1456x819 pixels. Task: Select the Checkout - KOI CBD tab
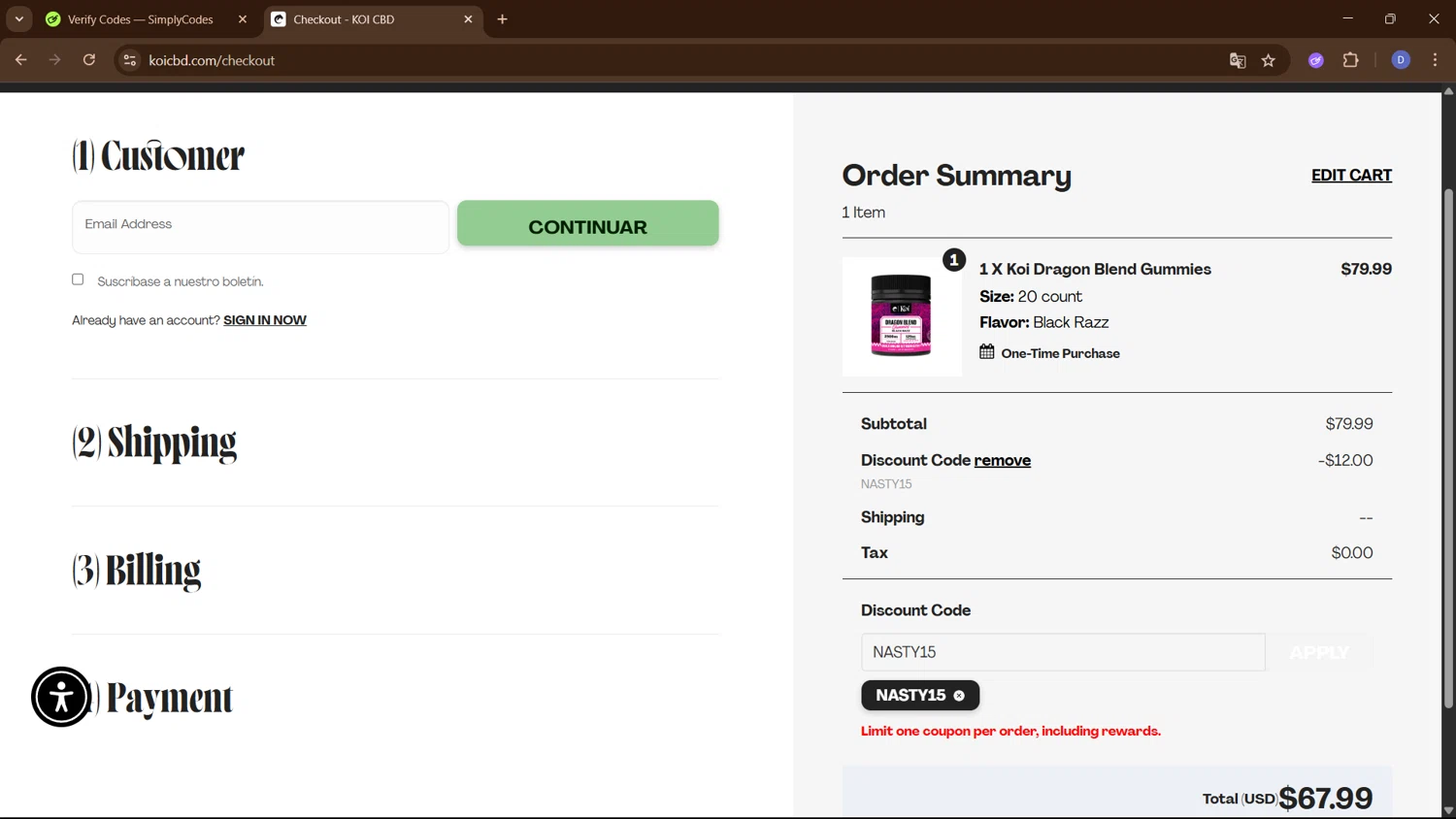click(374, 19)
